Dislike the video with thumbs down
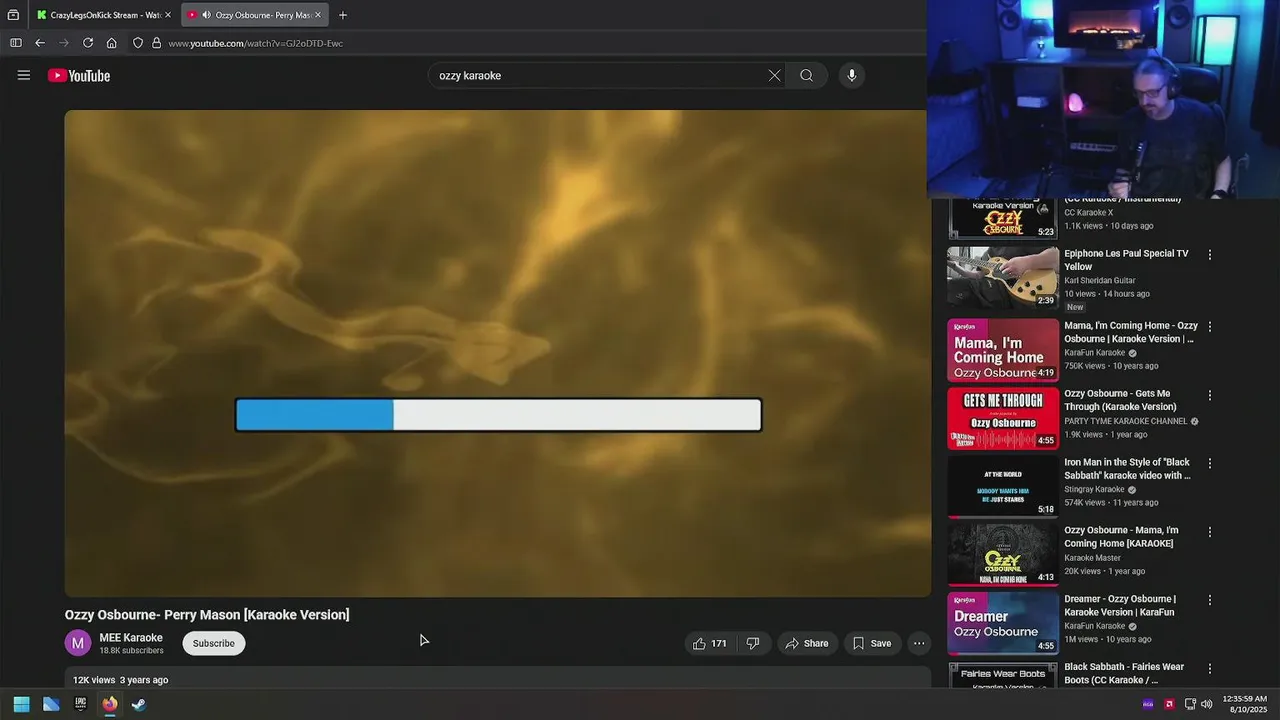 coord(753,643)
